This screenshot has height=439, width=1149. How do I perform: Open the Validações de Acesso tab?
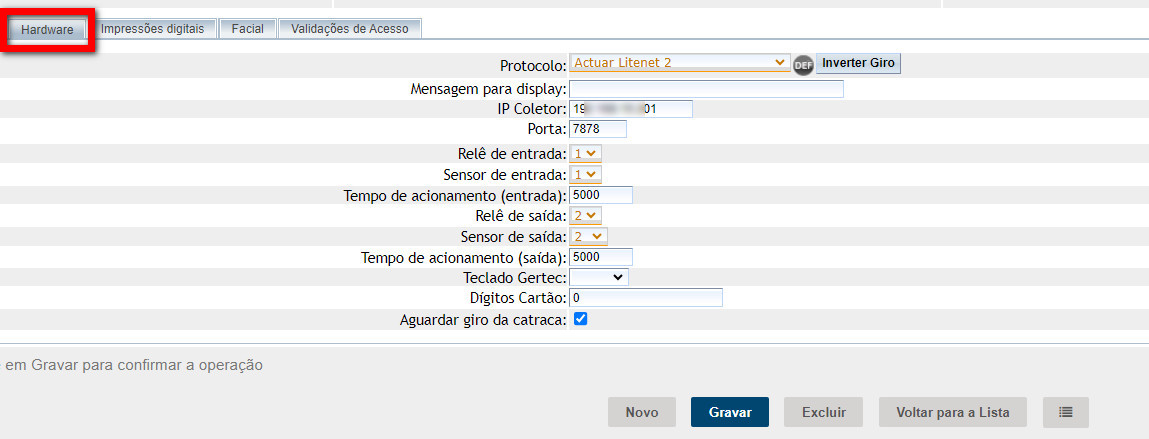349,29
